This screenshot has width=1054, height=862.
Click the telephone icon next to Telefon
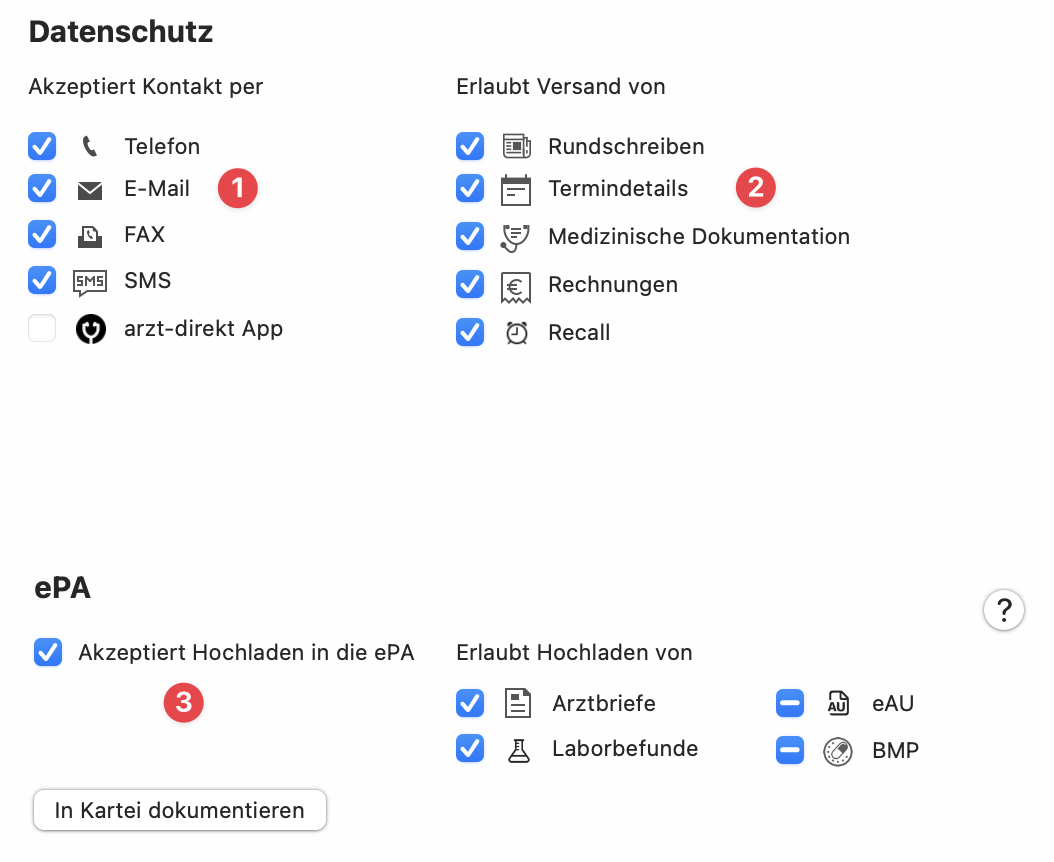[x=89, y=146]
